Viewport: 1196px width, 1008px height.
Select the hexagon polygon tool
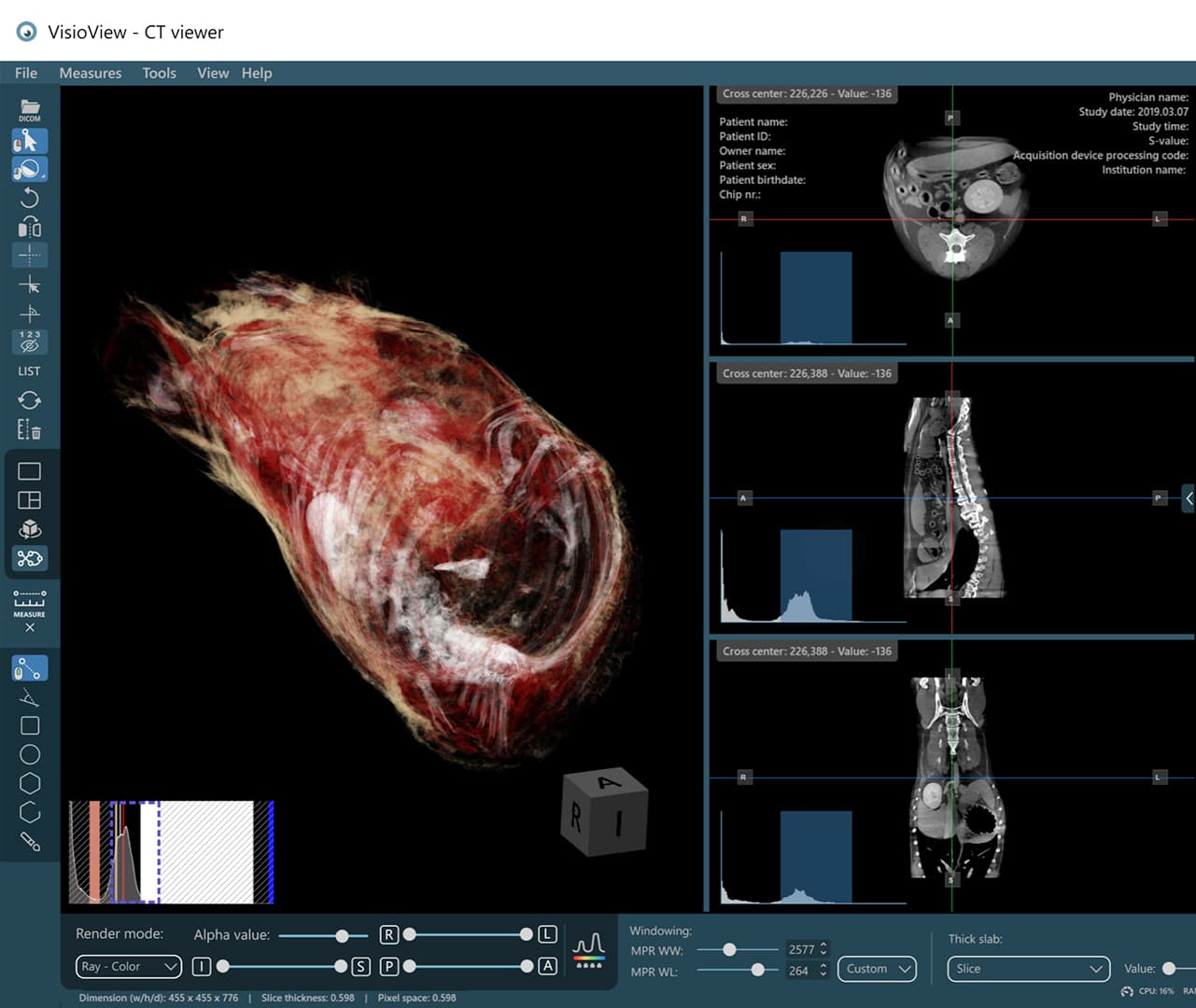pos(30,783)
